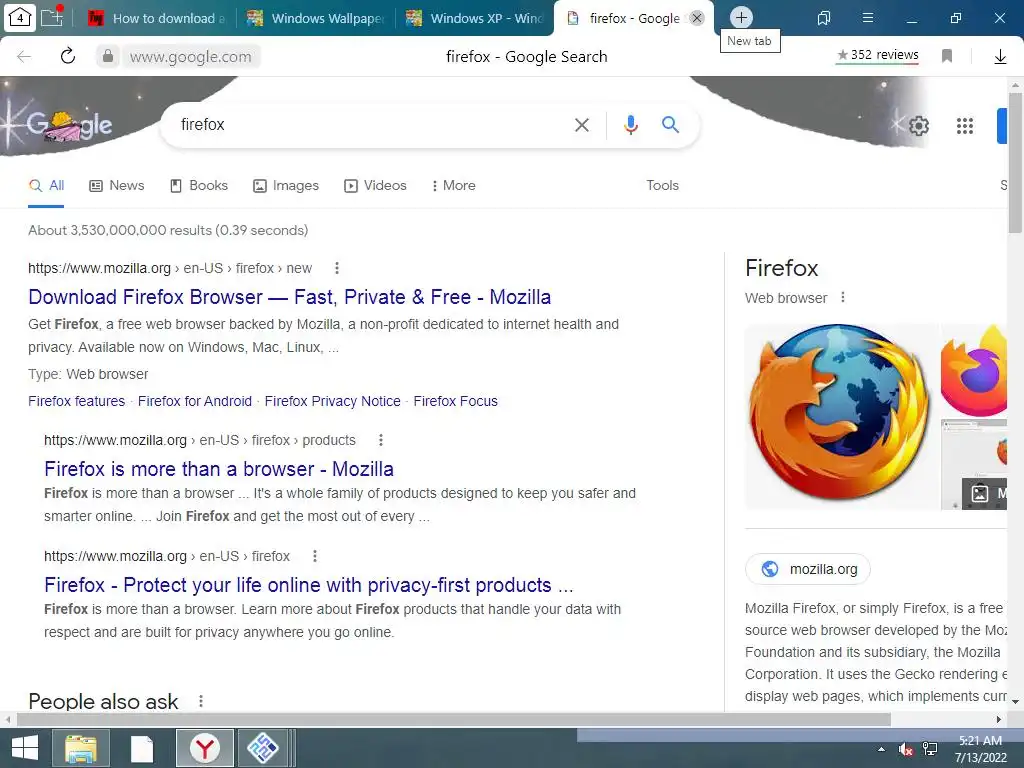Open the browser hamburger menu

[868, 18]
